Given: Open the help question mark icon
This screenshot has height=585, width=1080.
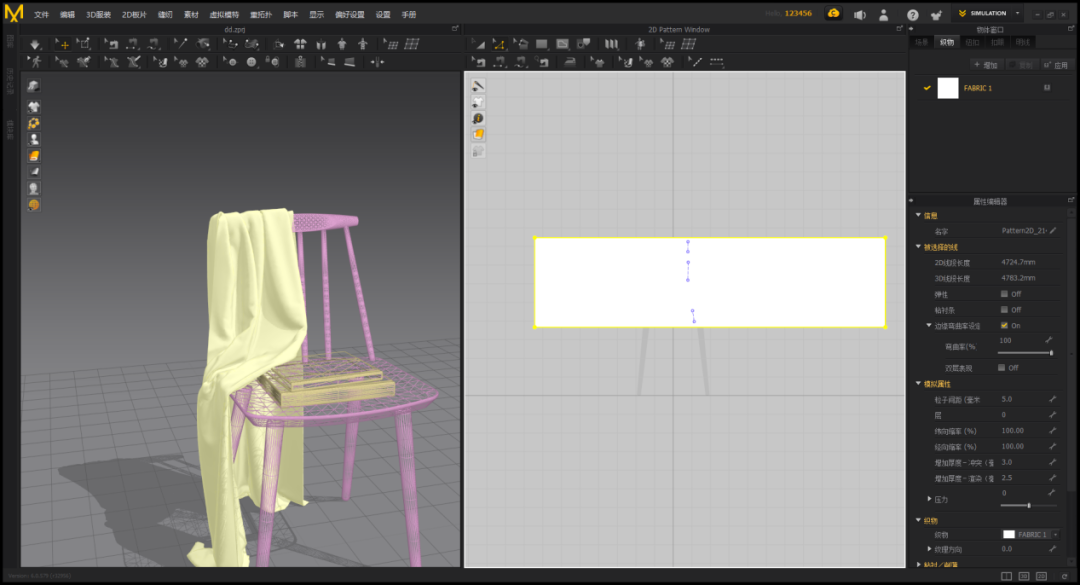Looking at the screenshot, I should [x=912, y=14].
